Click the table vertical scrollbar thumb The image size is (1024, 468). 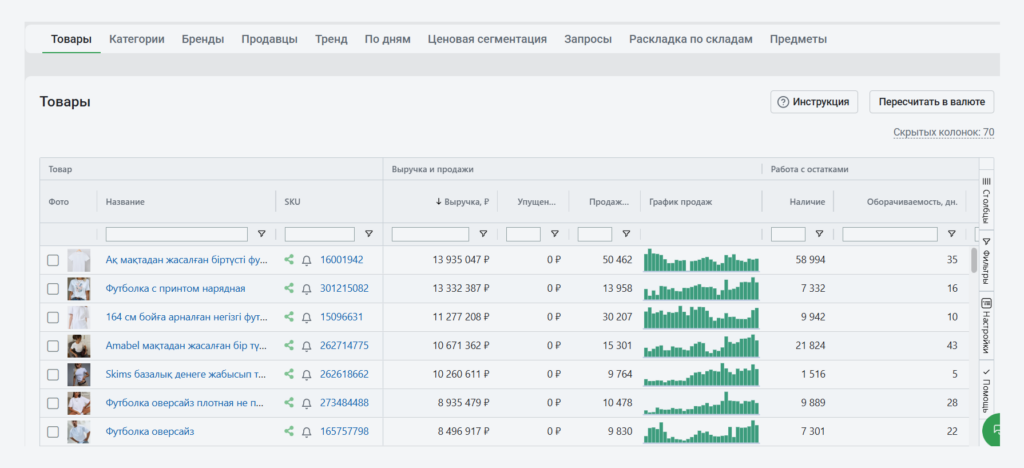(974, 261)
